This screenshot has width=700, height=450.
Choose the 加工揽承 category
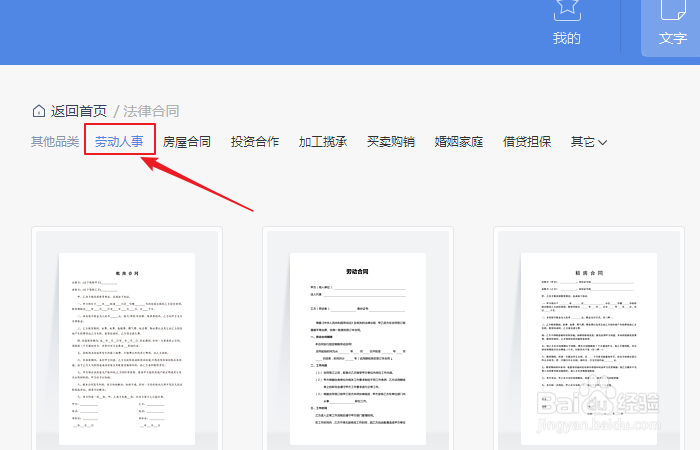click(x=323, y=142)
